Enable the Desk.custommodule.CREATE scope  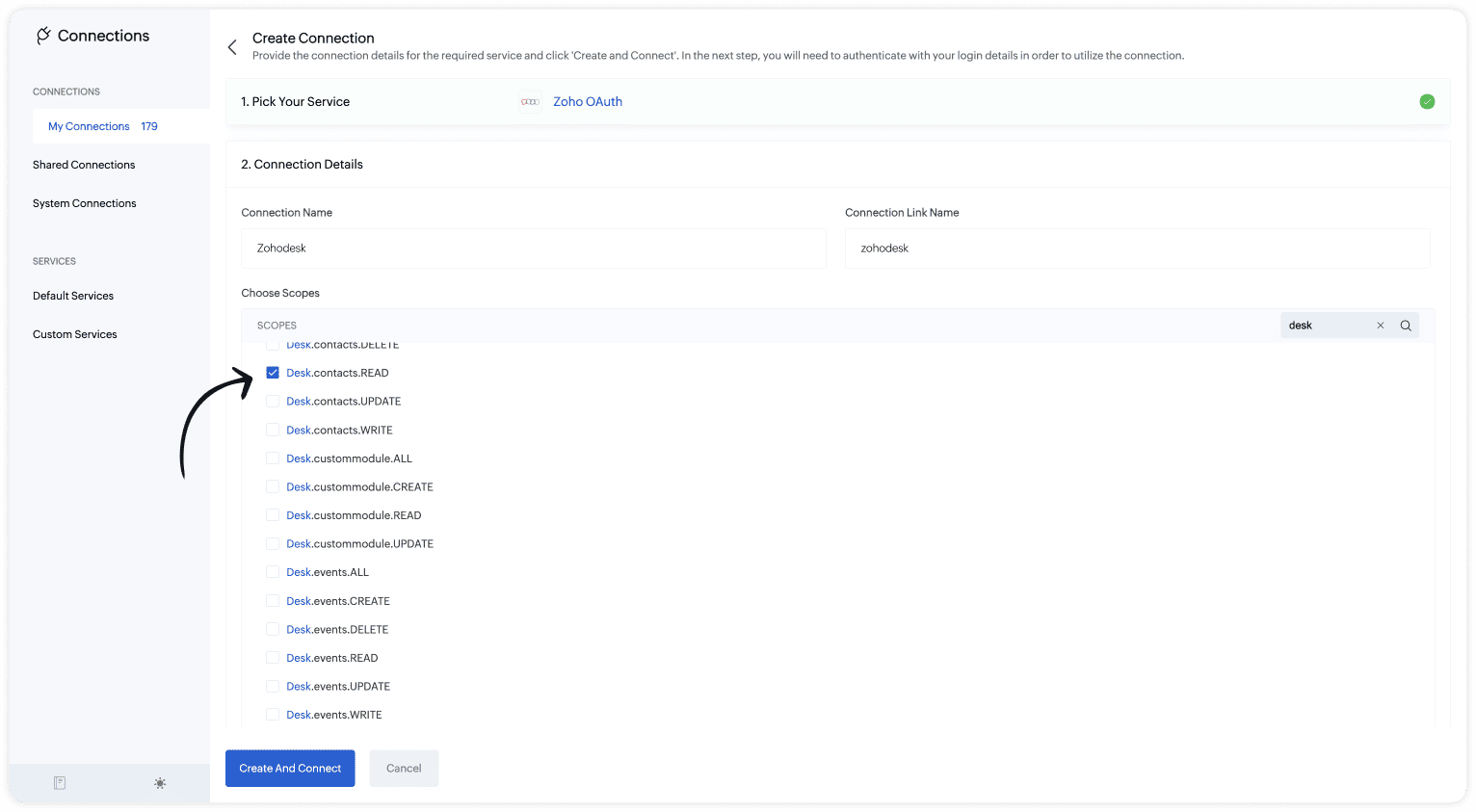pos(273,486)
